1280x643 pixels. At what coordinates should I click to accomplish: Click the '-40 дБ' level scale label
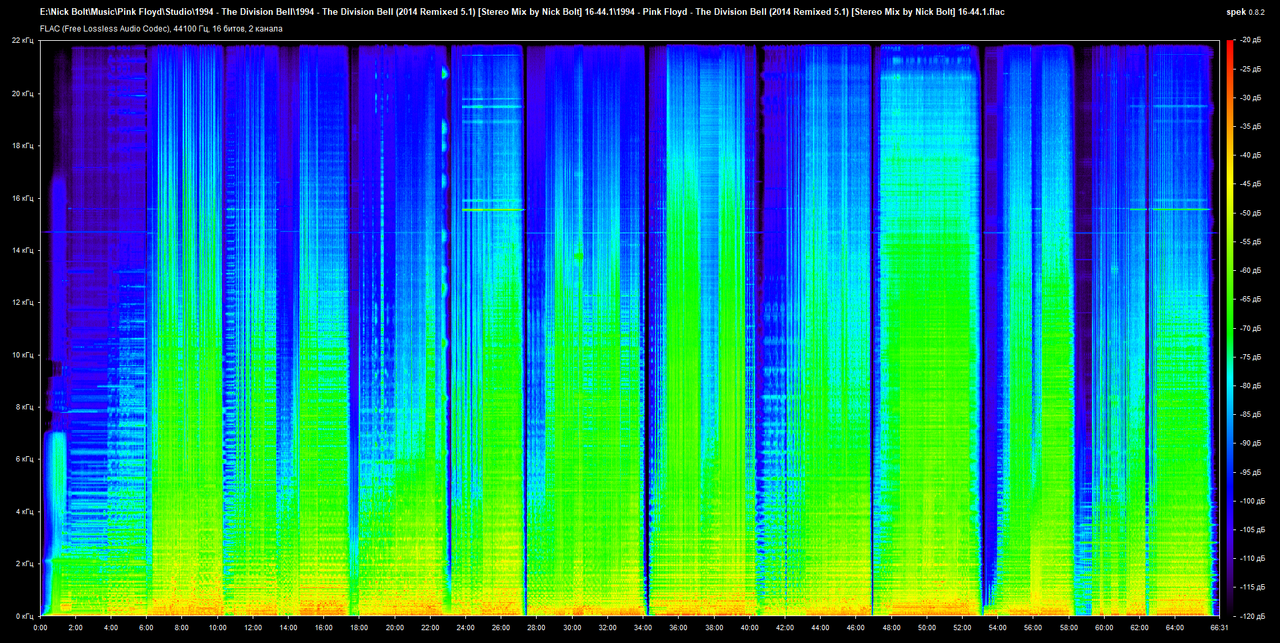[1253, 156]
